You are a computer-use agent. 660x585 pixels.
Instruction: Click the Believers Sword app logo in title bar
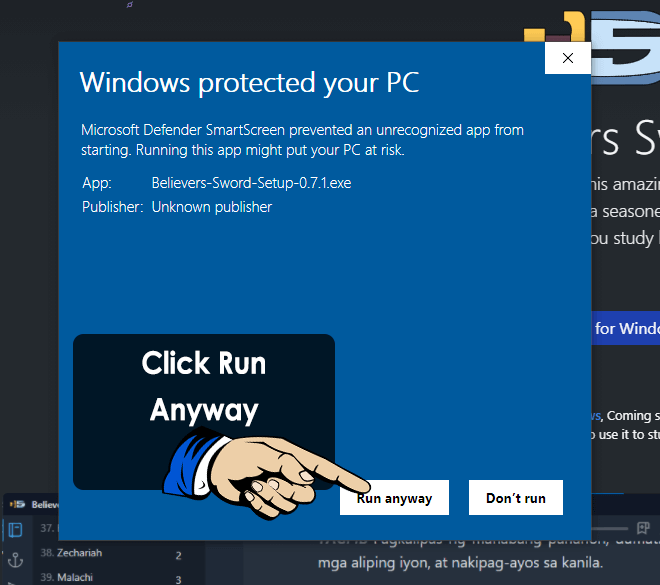[17, 504]
